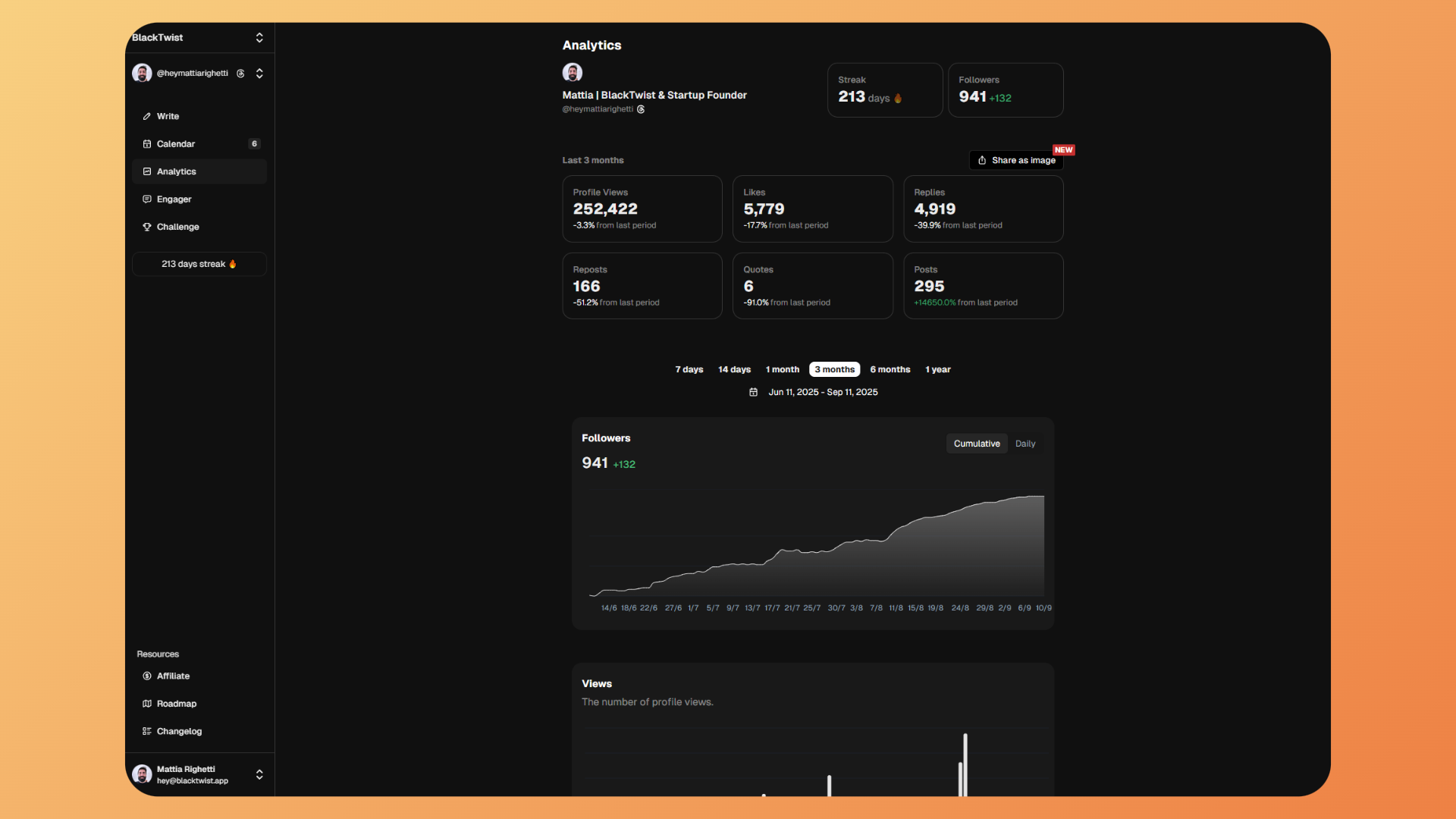Click '+14650.0%' change in Posts card
The width and height of the screenshot is (1456, 819).
[x=935, y=303]
